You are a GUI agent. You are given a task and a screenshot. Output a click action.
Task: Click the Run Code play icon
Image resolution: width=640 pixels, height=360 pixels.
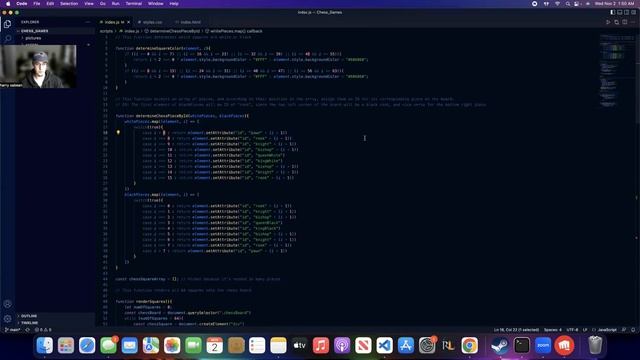pyautogui.click(x=608, y=22)
